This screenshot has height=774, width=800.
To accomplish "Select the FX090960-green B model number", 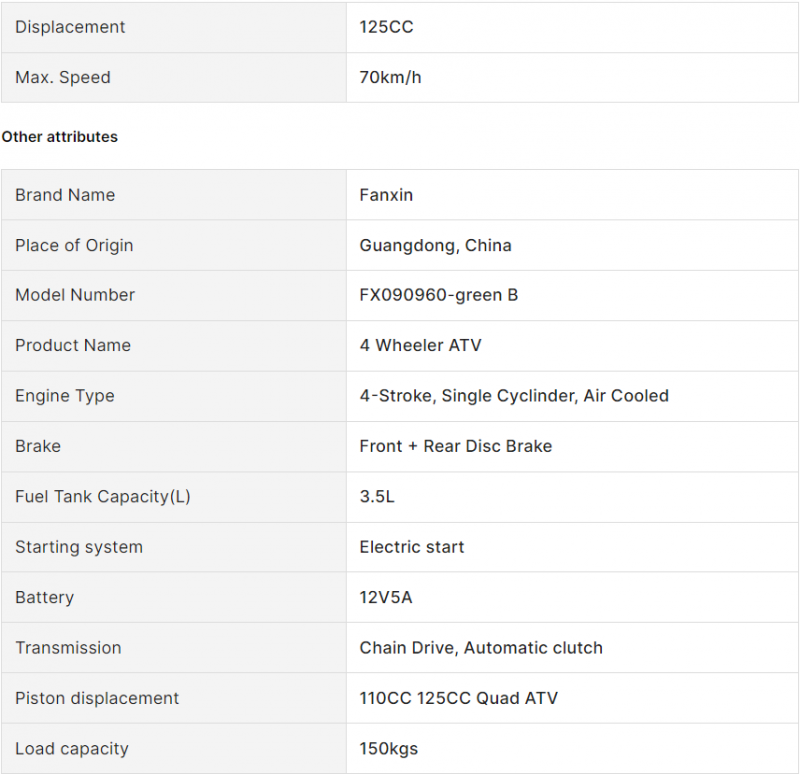I will 438,295.
